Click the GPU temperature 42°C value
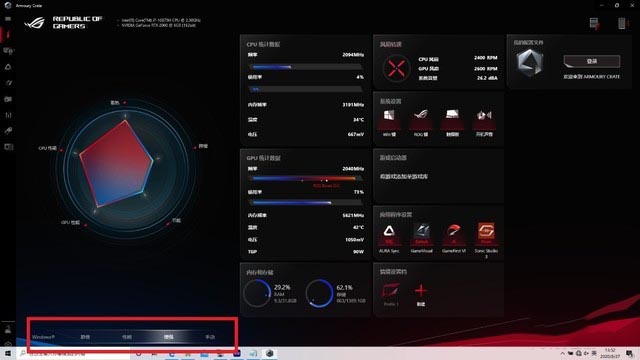640x360 pixels. click(358, 227)
